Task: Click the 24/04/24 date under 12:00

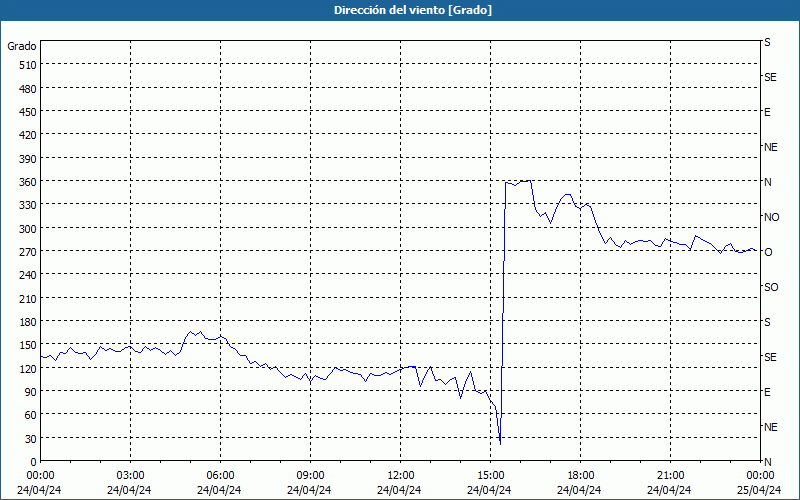Action: pos(399,490)
